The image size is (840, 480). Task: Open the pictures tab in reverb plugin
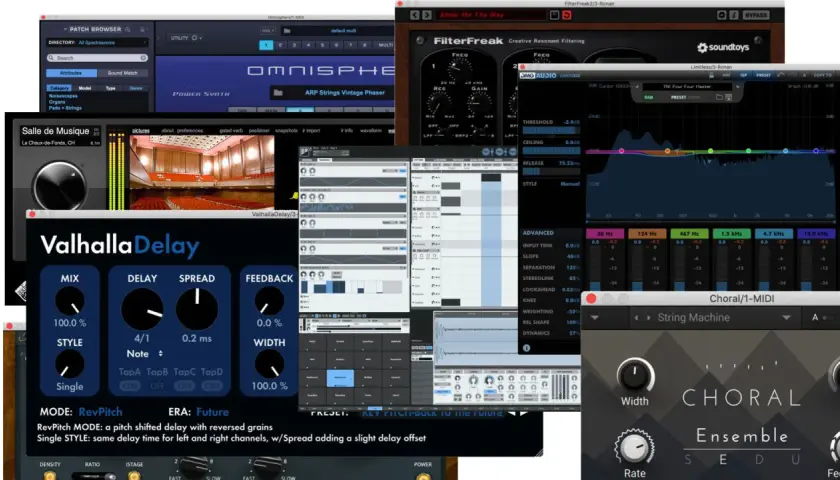pyautogui.click(x=141, y=130)
